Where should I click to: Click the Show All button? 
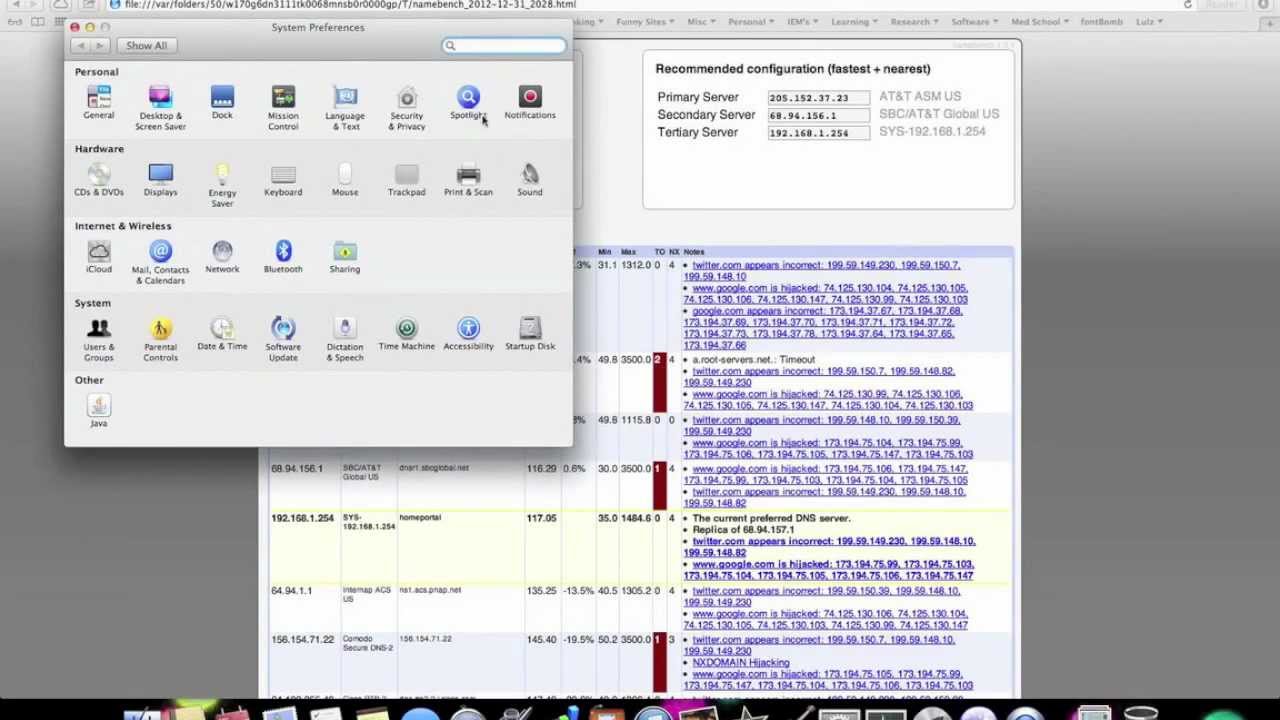146,45
